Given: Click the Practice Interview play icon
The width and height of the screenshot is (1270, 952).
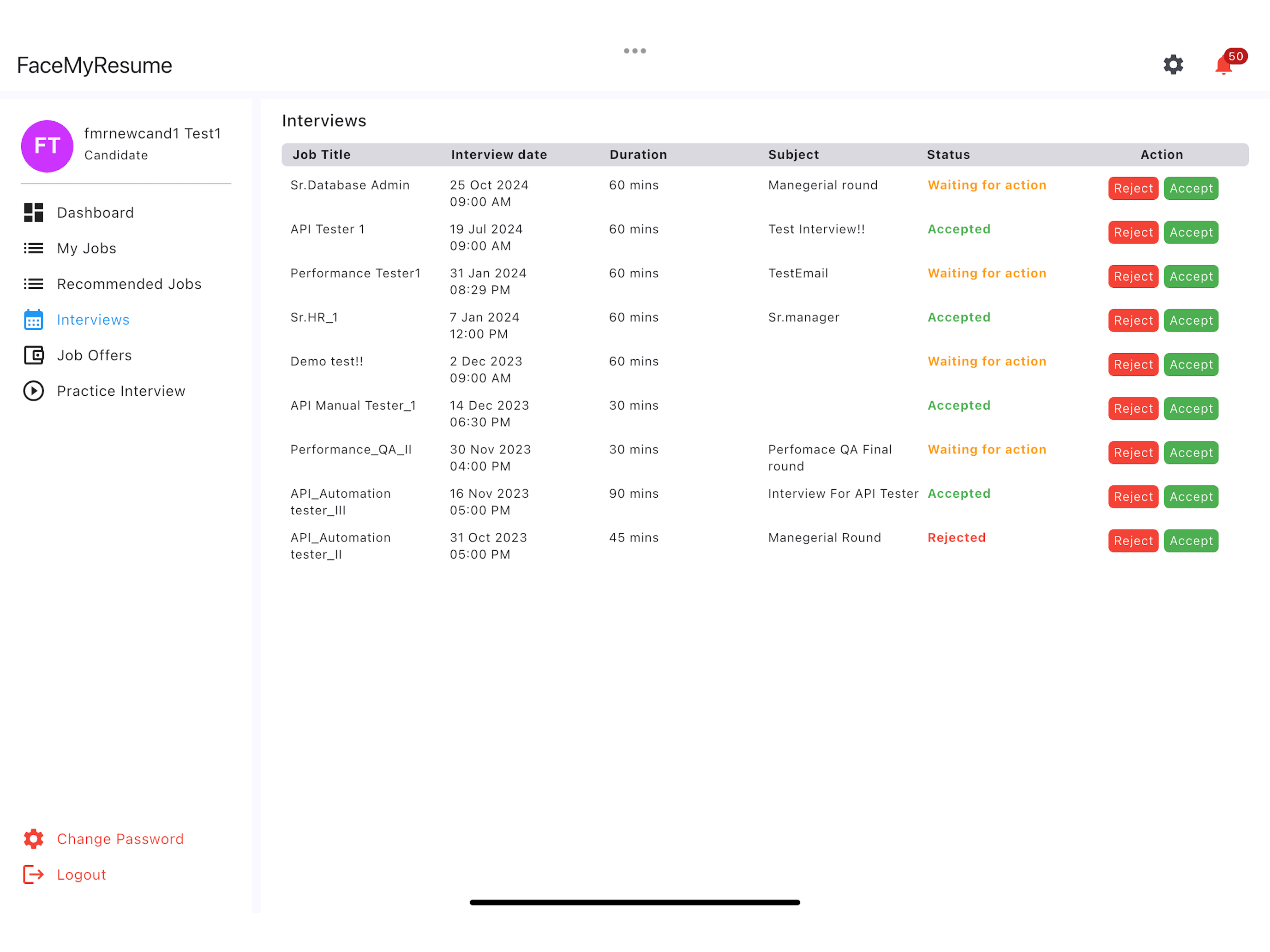Looking at the screenshot, I should tap(33, 391).
